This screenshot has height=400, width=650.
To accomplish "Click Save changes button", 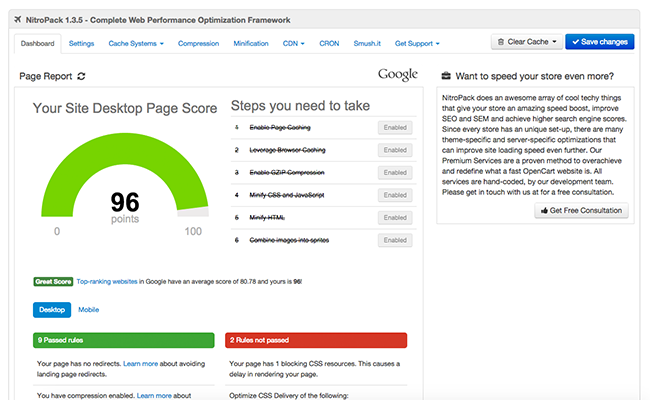I will (x=600, y=42).
